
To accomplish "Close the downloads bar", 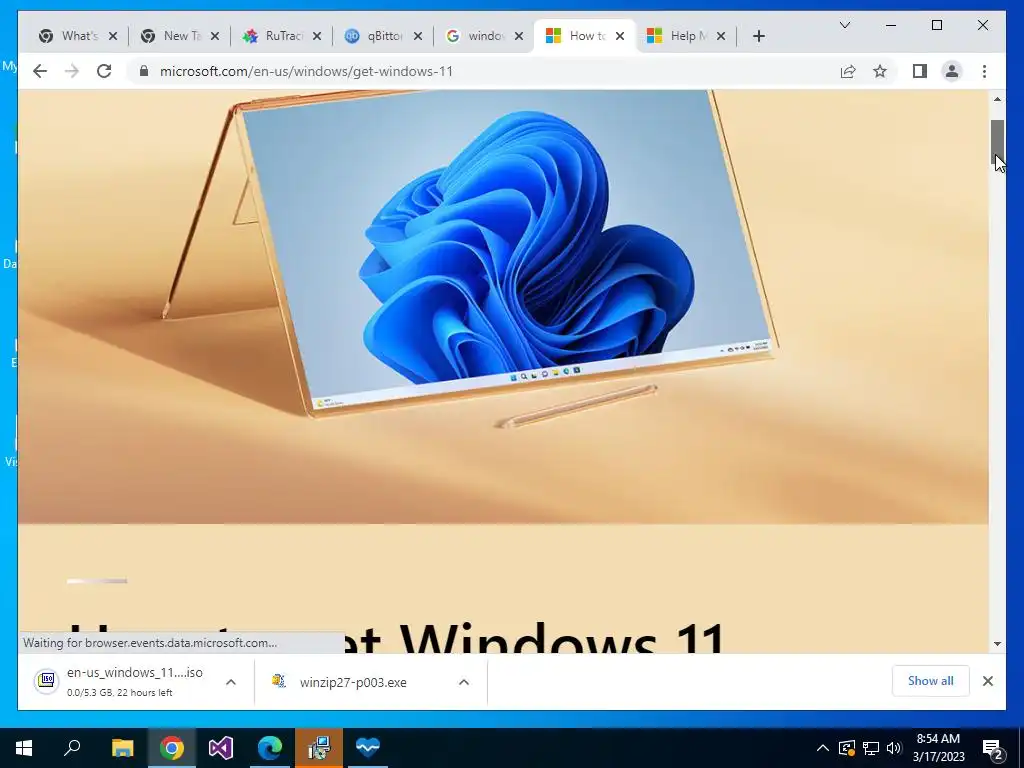I will point(987,681).
